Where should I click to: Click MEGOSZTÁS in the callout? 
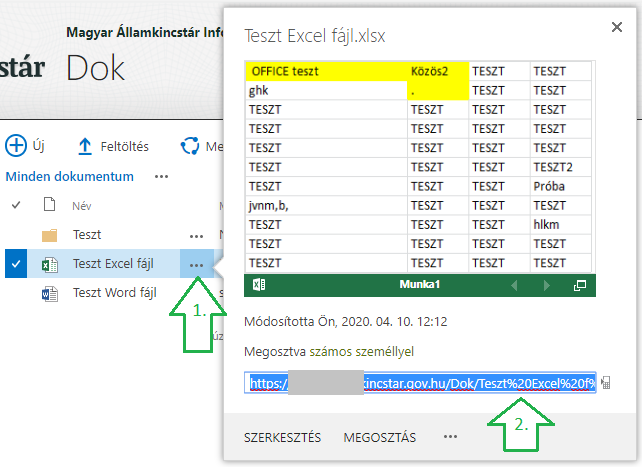[x=380, y=438]
